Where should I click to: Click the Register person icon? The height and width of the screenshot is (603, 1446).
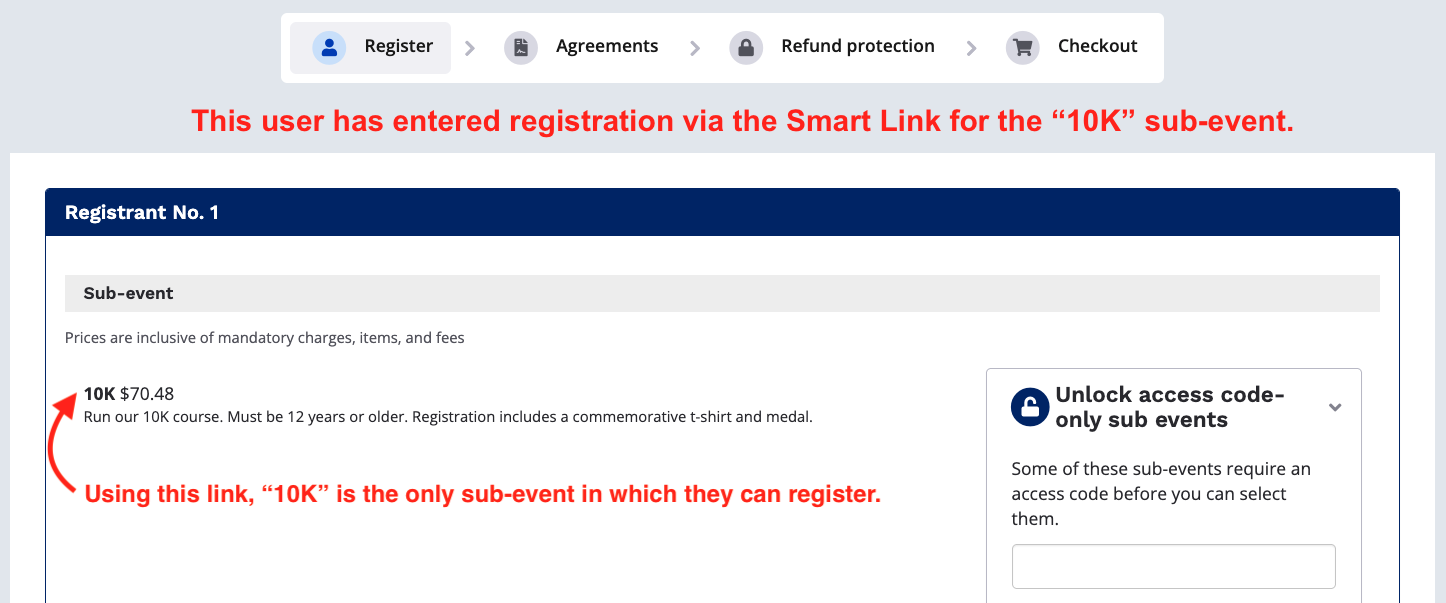click(x=329, y=47)
